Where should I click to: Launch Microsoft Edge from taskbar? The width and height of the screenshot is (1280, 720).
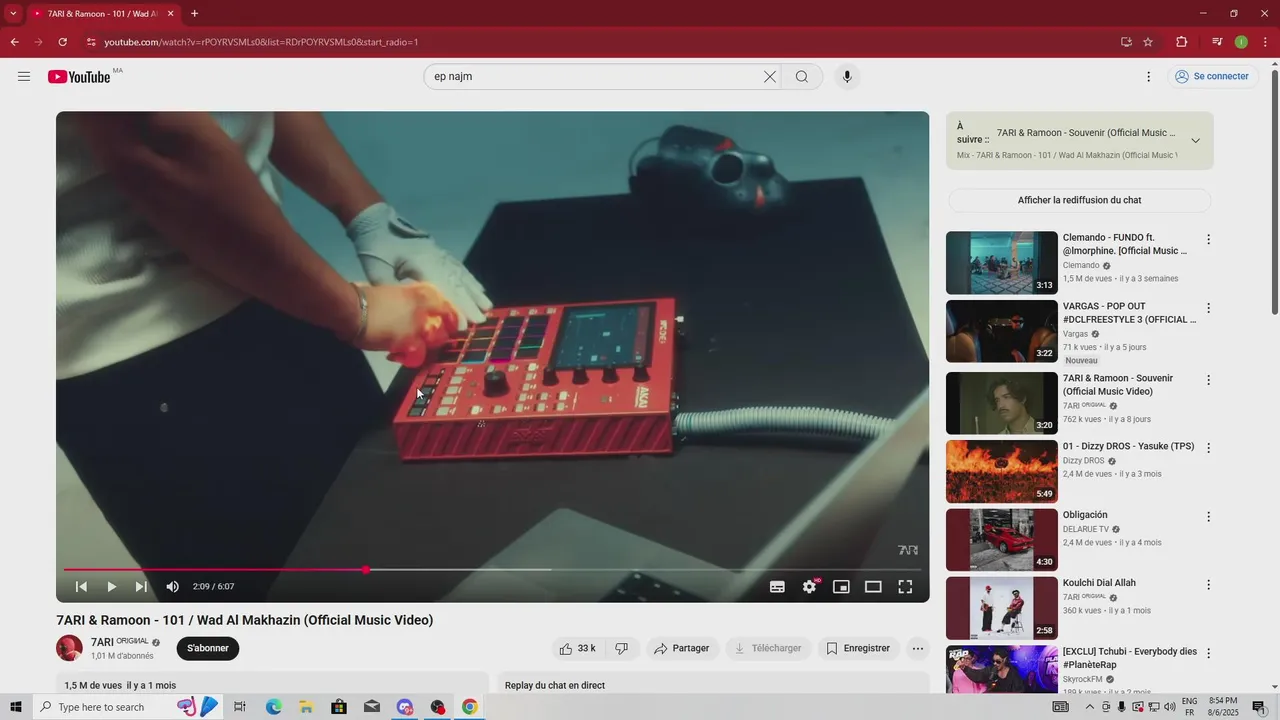coord(273,707)
